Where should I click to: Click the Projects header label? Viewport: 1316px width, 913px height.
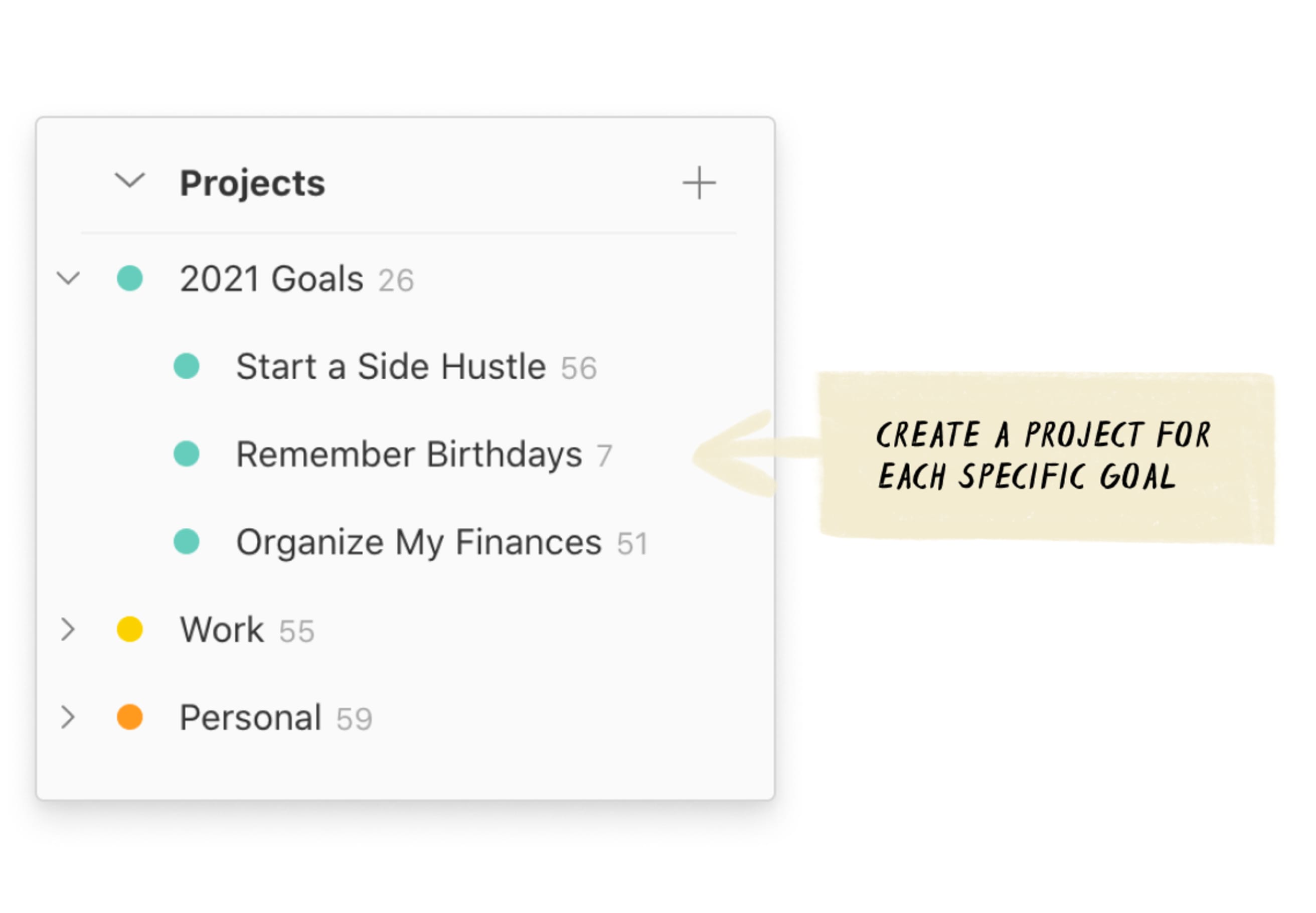[252, 183]
